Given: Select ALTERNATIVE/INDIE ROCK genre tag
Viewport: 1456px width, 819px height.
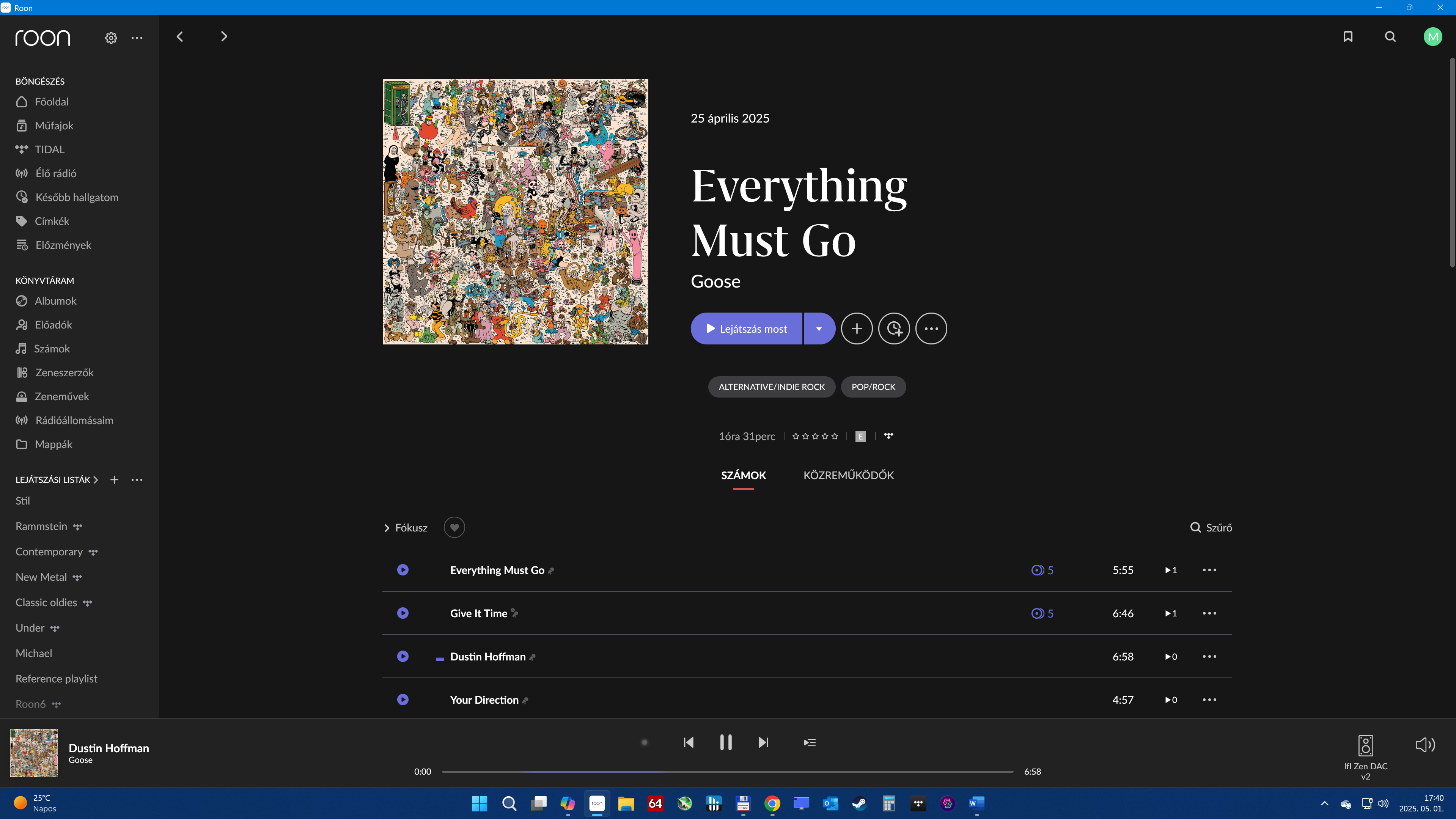Looking at the screenshot, I should pyautogui.click(x=772, y=387).
